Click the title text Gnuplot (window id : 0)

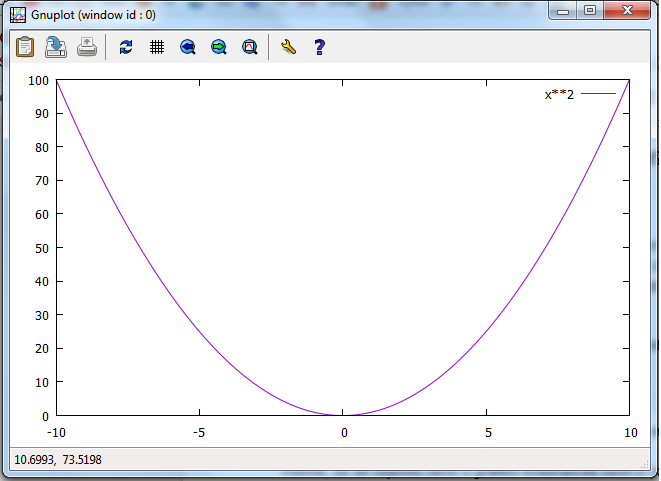[94, 15]
